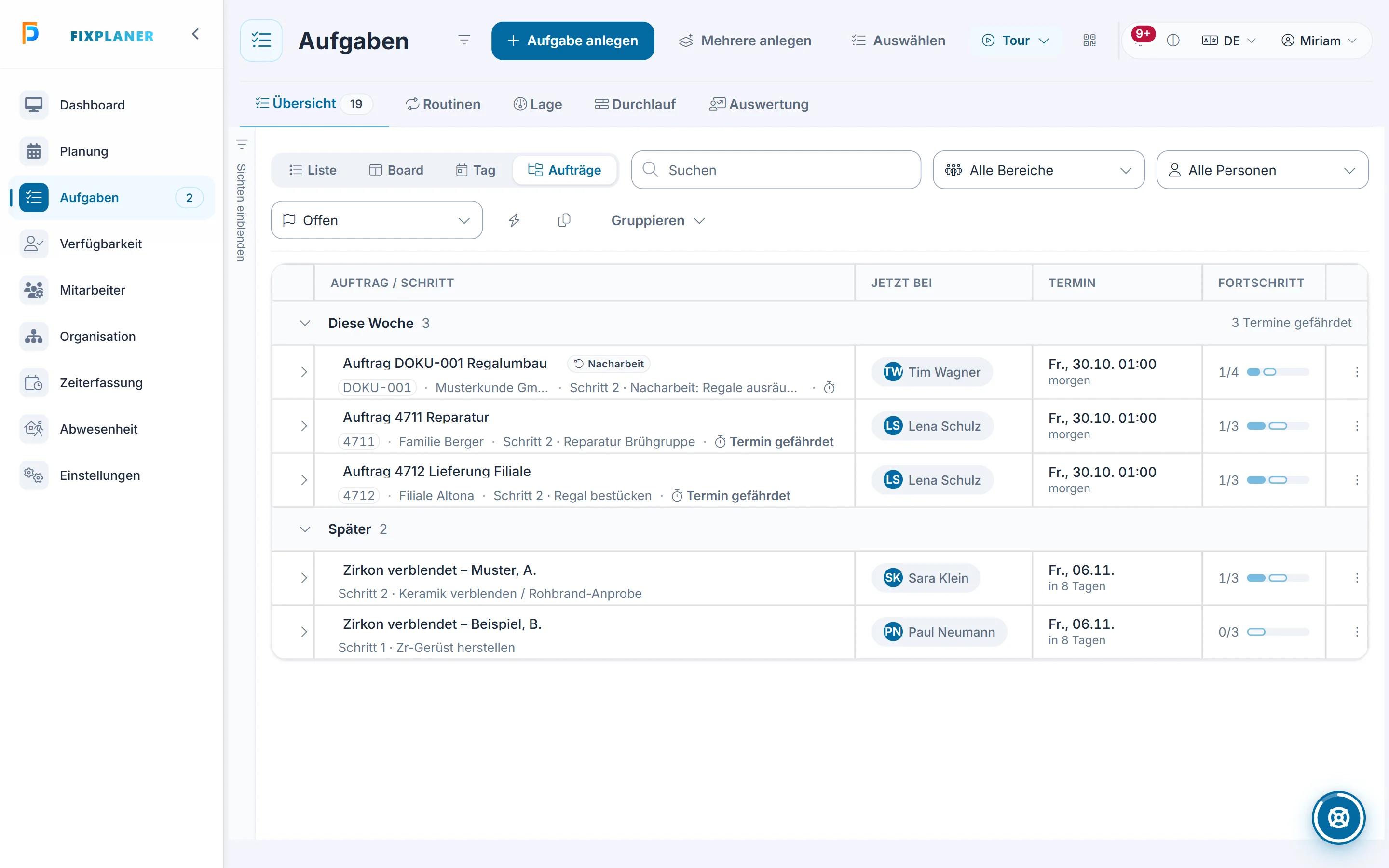1389x868 pixels.
Task: Click the lightning bolt quick action icon
Action: [x=514, y=220]
